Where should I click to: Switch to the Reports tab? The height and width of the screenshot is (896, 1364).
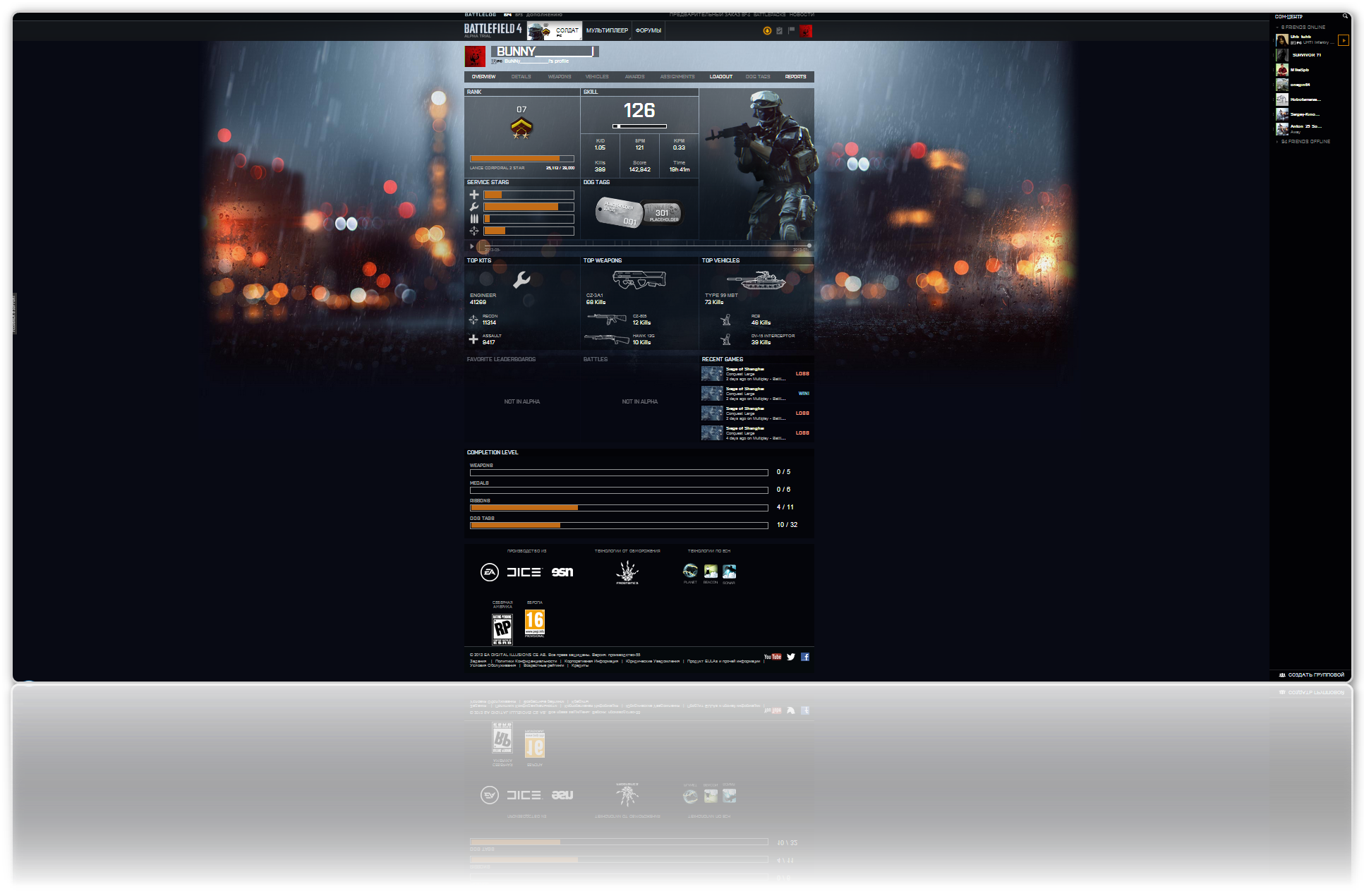tap(795, 76)
